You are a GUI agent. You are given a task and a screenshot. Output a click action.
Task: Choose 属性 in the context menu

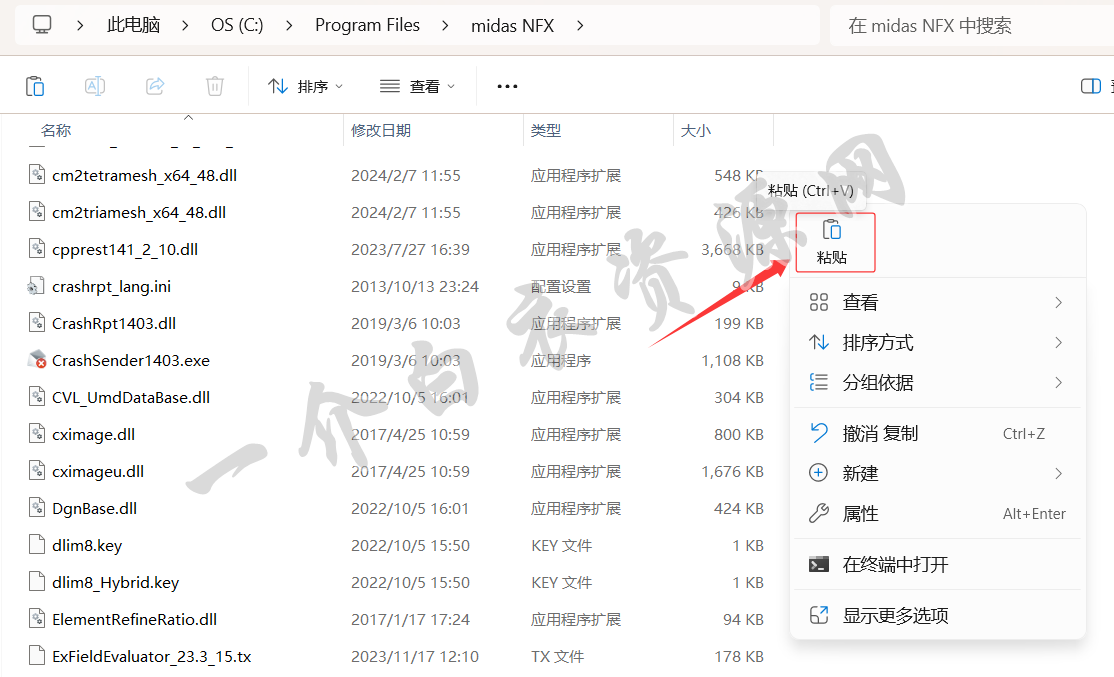[x=937, y=514]
